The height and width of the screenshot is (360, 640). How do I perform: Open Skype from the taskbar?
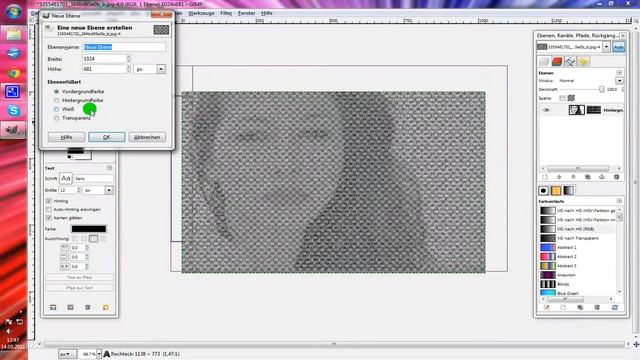(13, 110)
